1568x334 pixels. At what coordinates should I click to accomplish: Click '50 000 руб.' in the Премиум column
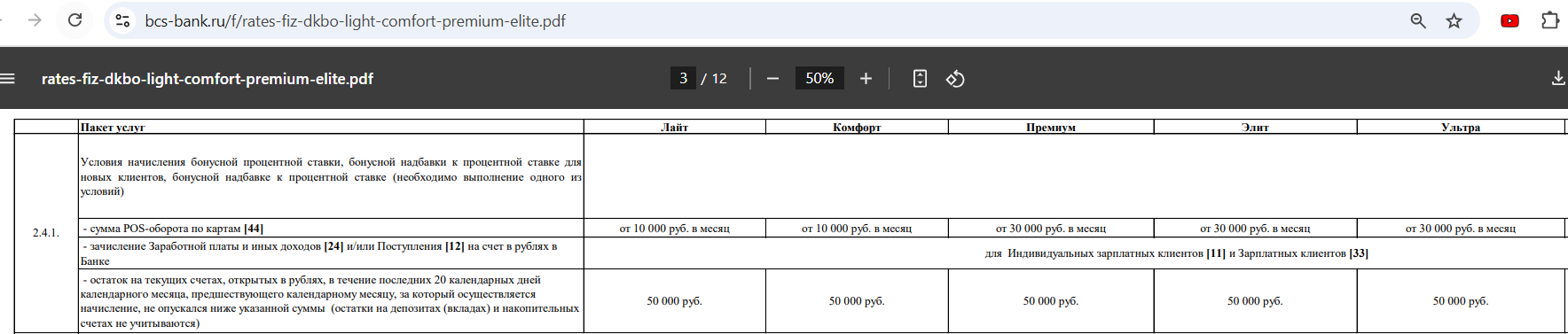coord(1051,301)
